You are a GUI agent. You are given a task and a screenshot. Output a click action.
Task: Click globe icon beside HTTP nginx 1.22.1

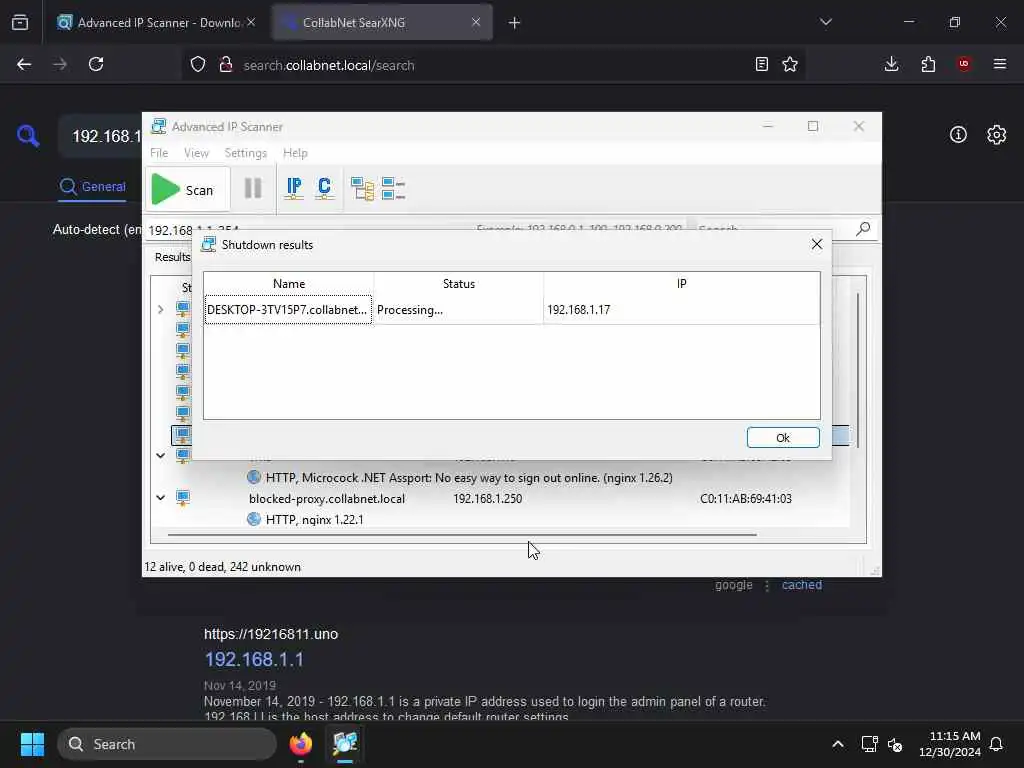pos(254,519)
